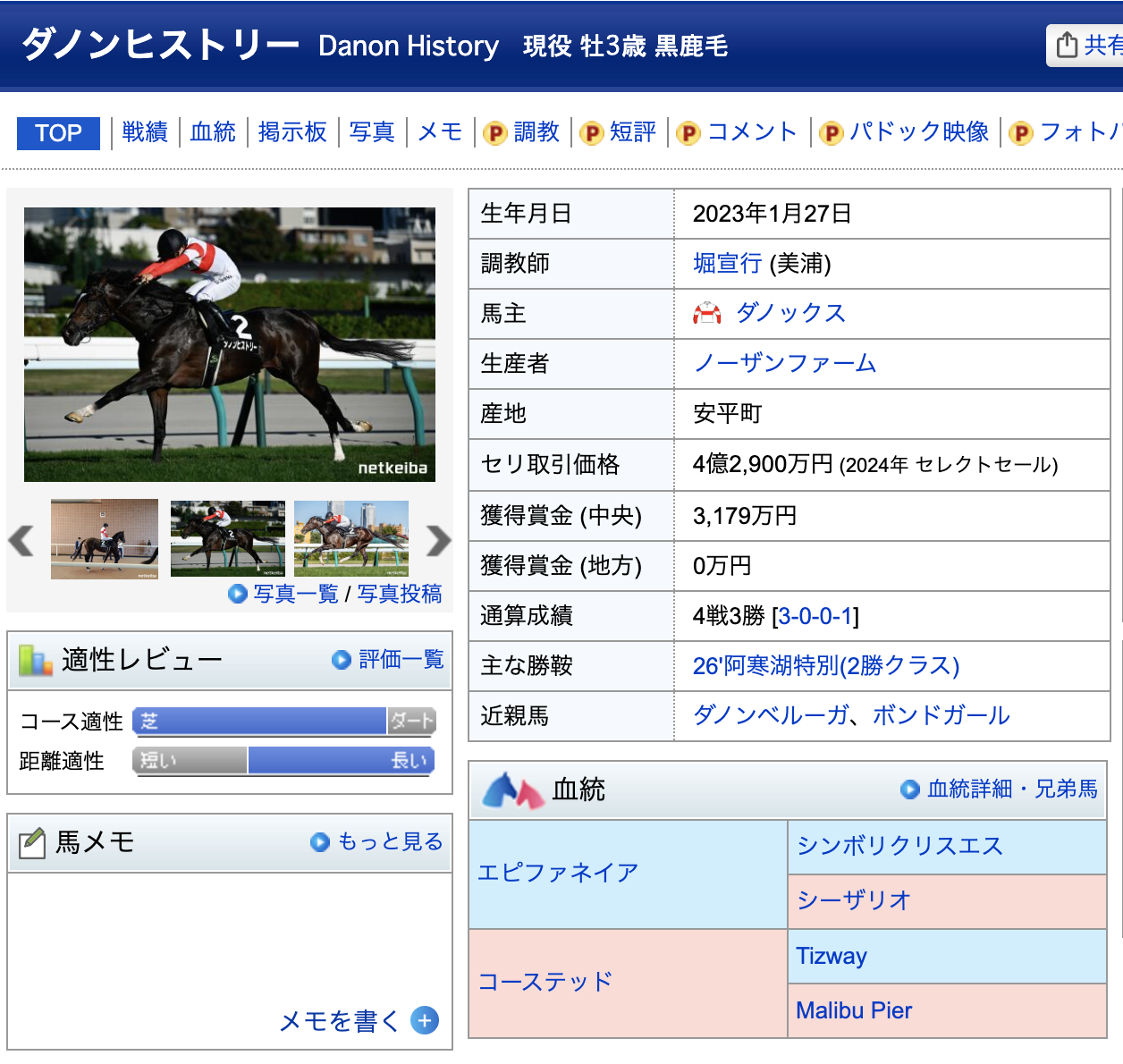Open the 写真投稿 photo upload link
This screenshot has height=1064, width=1123.
pos(400,594)
